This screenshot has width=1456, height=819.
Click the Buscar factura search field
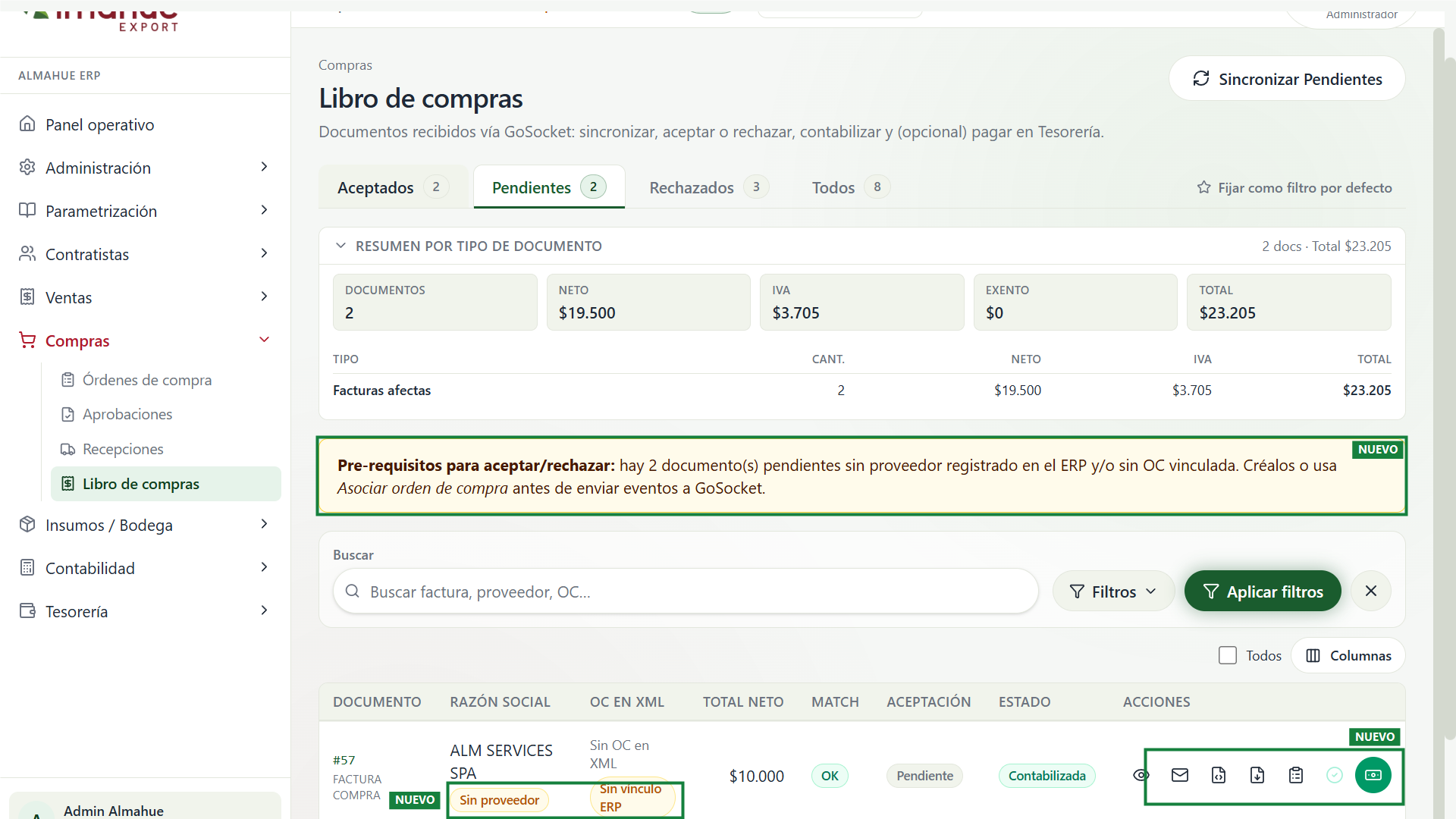click(686, 591)
